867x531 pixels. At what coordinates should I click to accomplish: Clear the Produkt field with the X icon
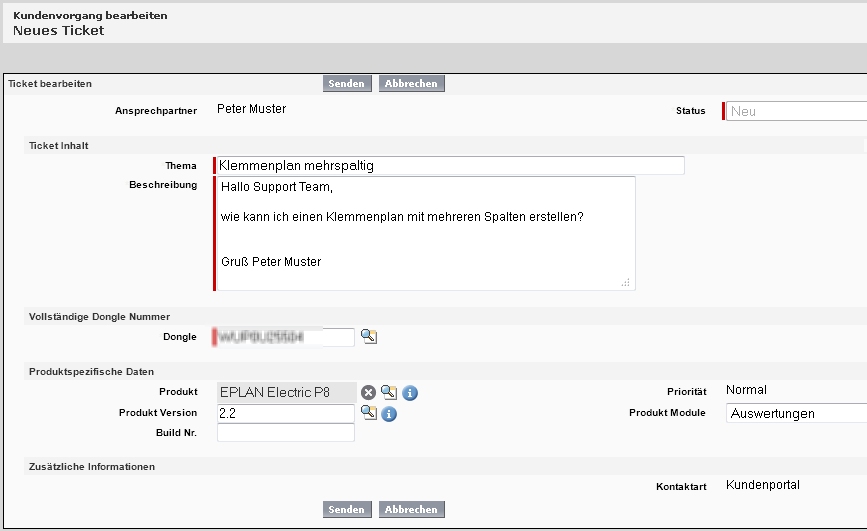[369, 393]
